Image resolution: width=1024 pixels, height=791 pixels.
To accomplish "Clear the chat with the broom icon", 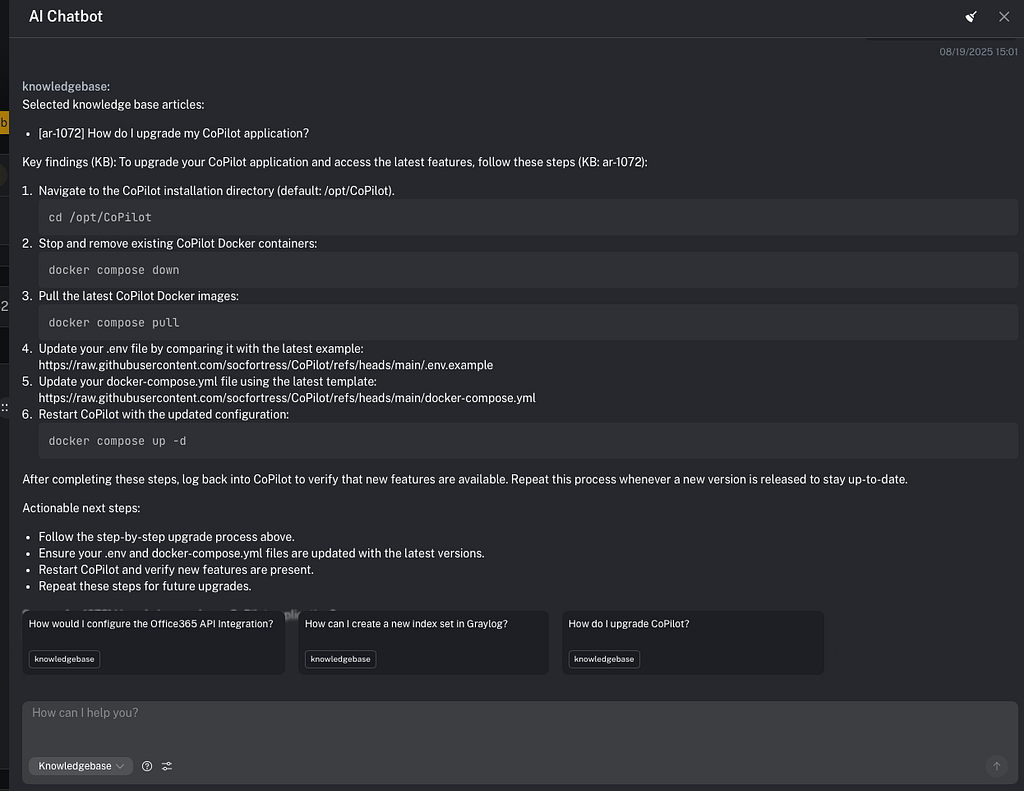I will (x=971, y=17).
